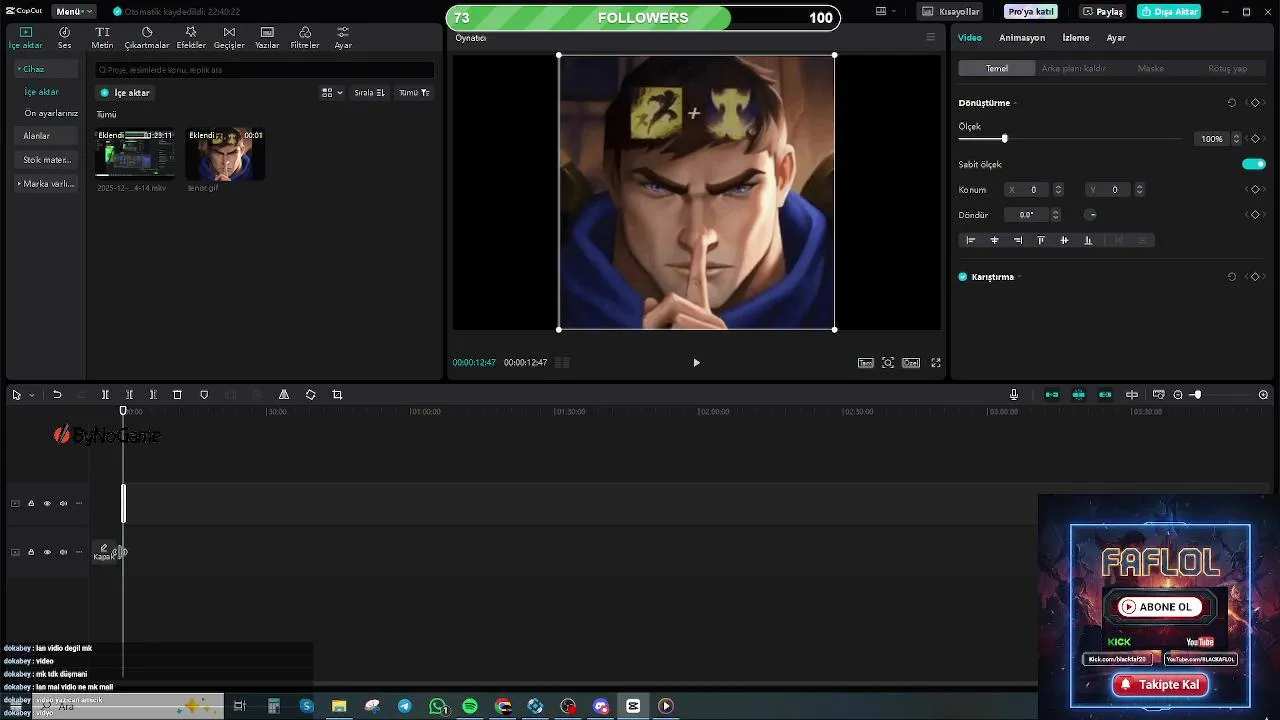Click the crop icon in timeline toolbar
Viewport: 1280px width, 720px height.
pyautogui.click(x=337, y=395)
